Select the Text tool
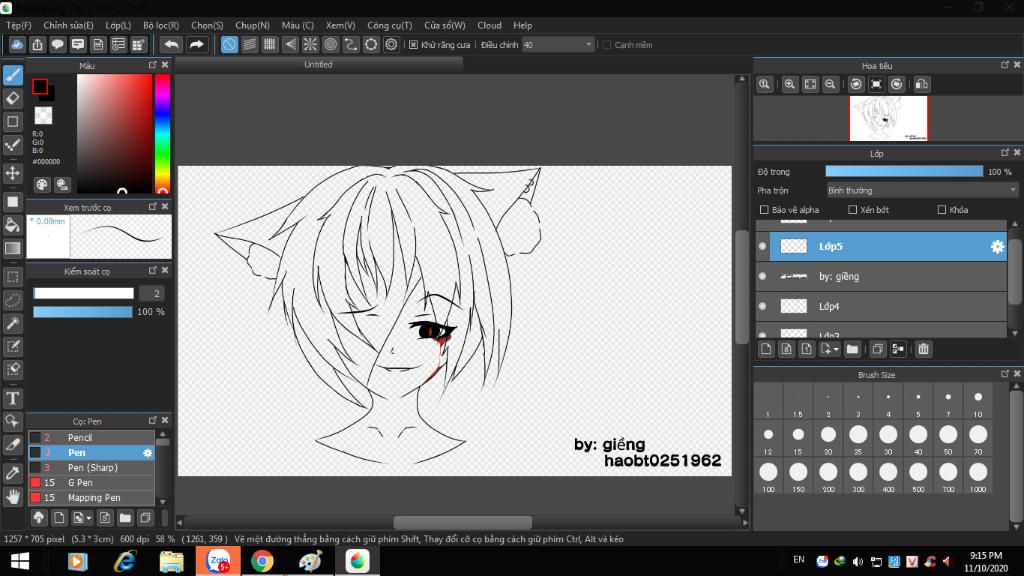1024x576 pixels. coord(13,398)
